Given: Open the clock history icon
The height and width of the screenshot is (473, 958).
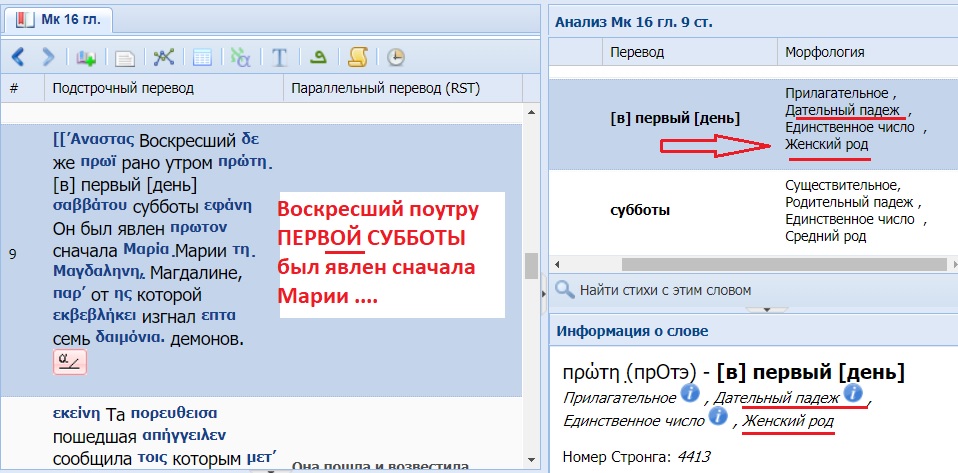Looking at the screenshot, I should (396, 57).
